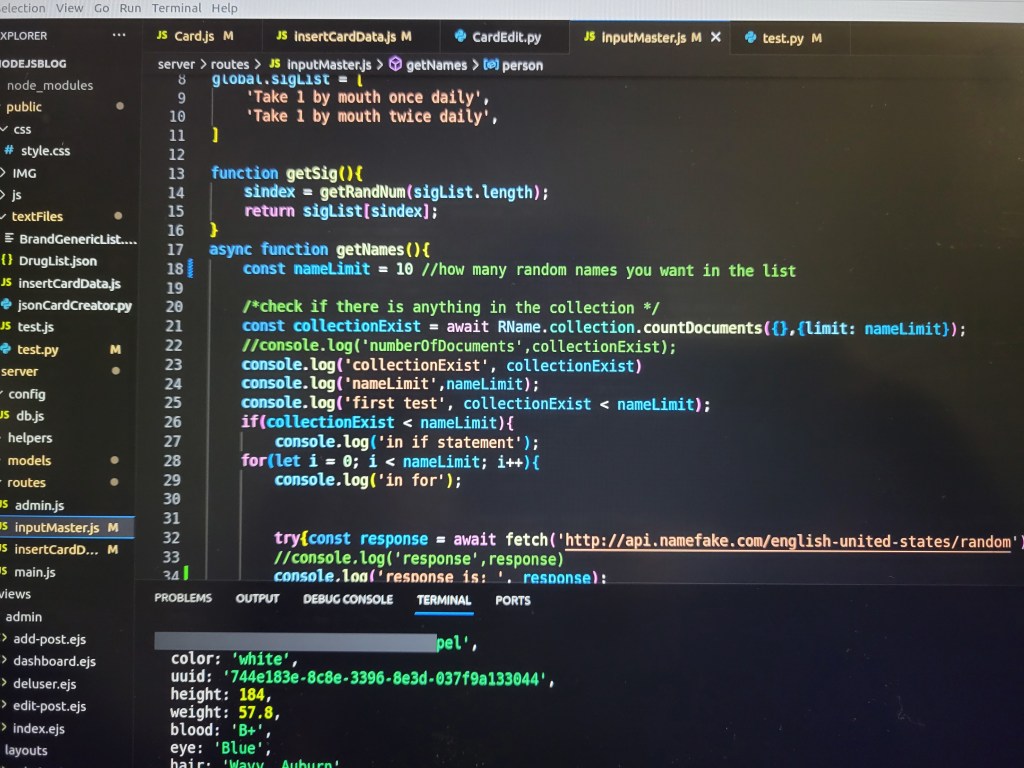Click the person breadcrumb item

click(x=522, y=65)
